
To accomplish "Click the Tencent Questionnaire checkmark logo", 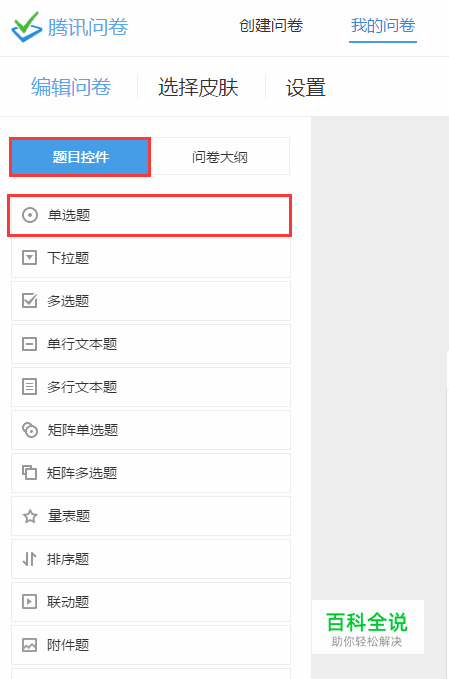I will pos(27,27).
